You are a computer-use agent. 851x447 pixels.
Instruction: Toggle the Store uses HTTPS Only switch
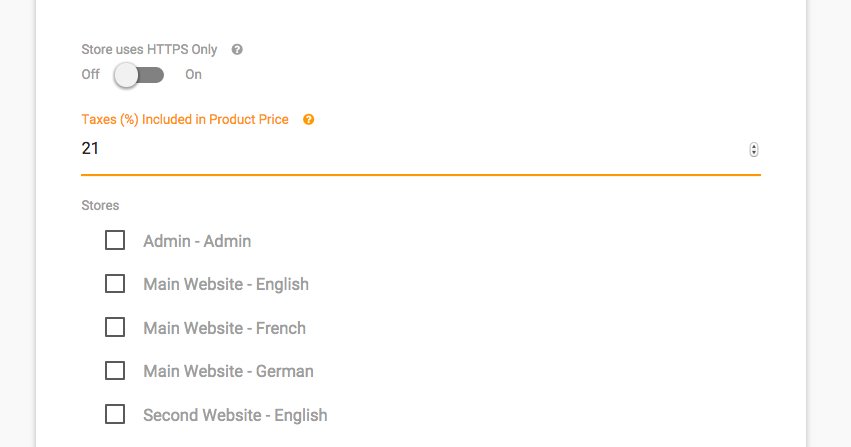click(x=139, y=75)
